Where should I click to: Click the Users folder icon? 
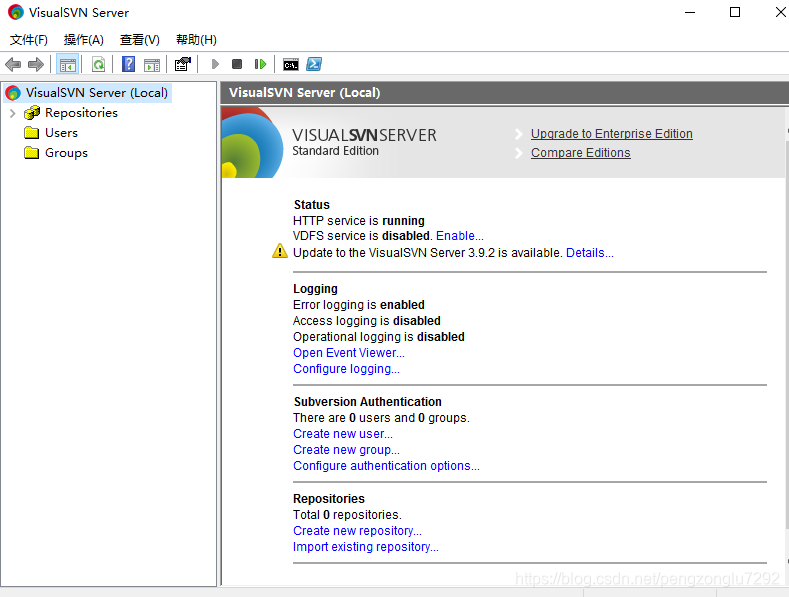click(32, 133)
